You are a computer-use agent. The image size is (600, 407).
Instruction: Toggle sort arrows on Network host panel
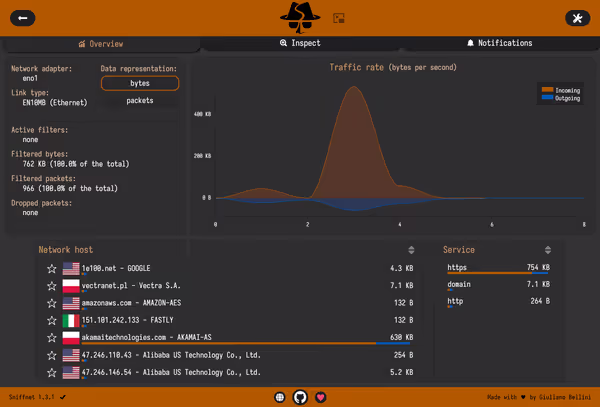click(410, 250)
